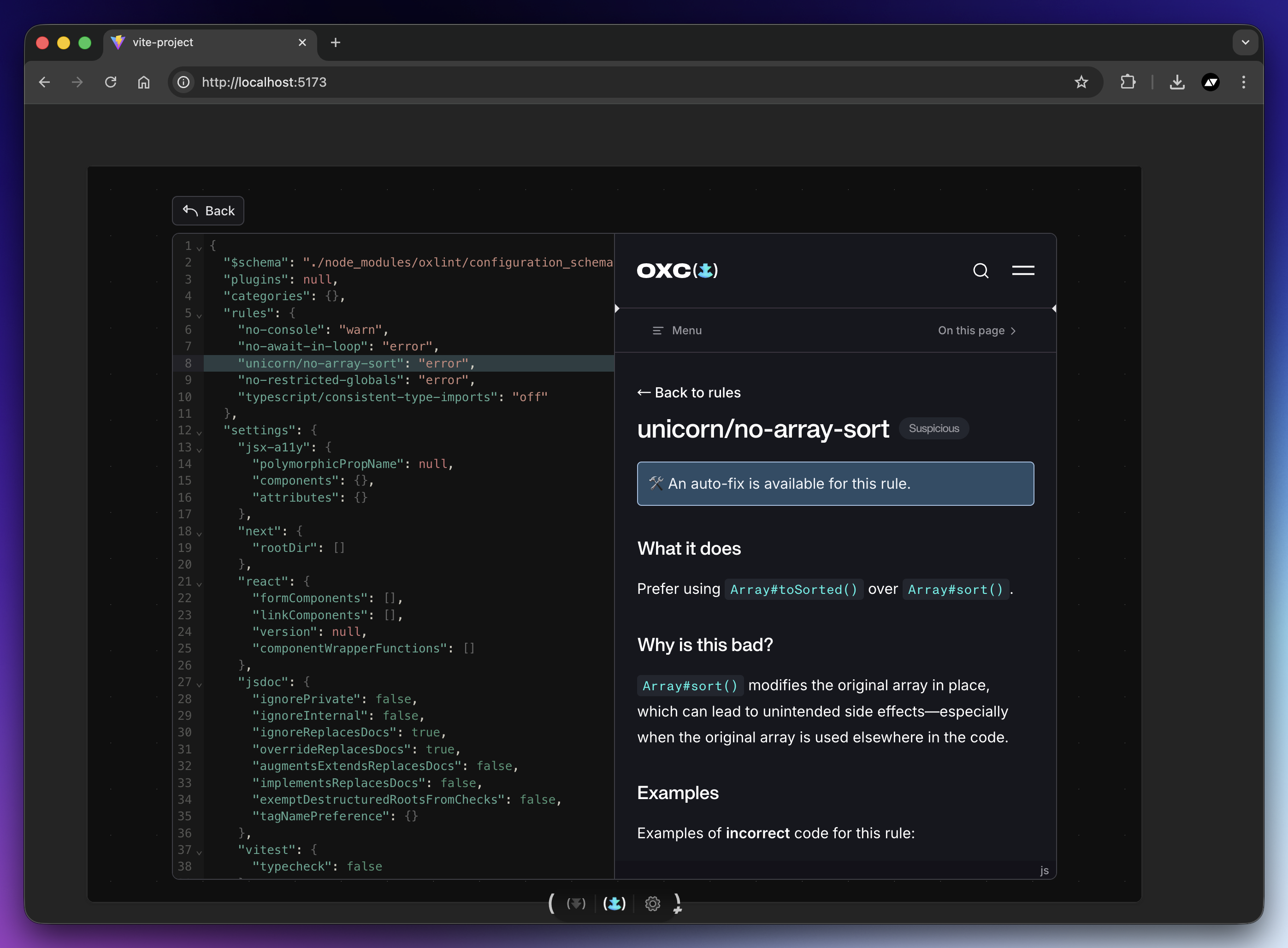
Task: Click the Back button above the editor
Action: click(x=208, y=211)
